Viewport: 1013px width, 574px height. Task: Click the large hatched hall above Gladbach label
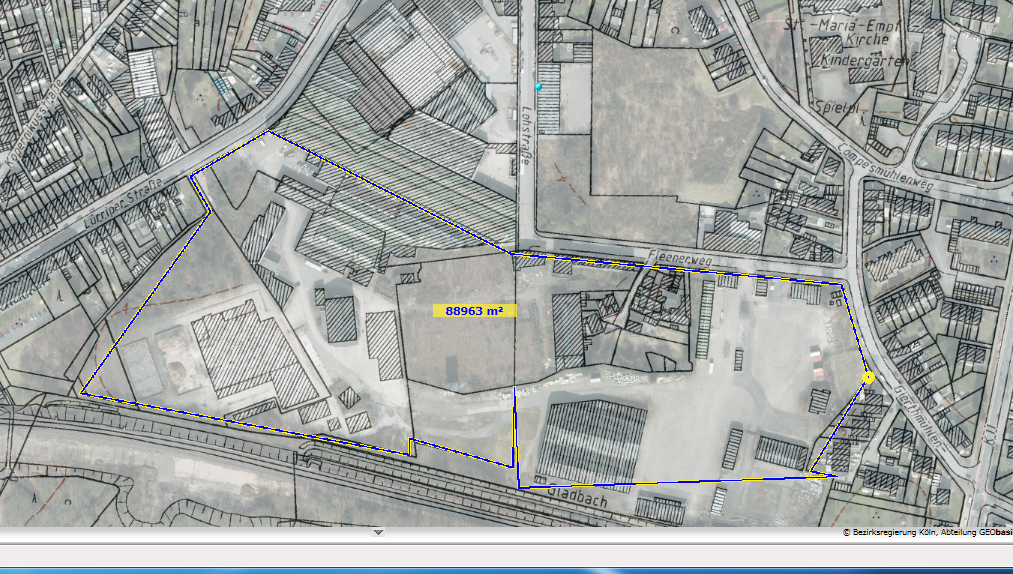coord(593,440)
